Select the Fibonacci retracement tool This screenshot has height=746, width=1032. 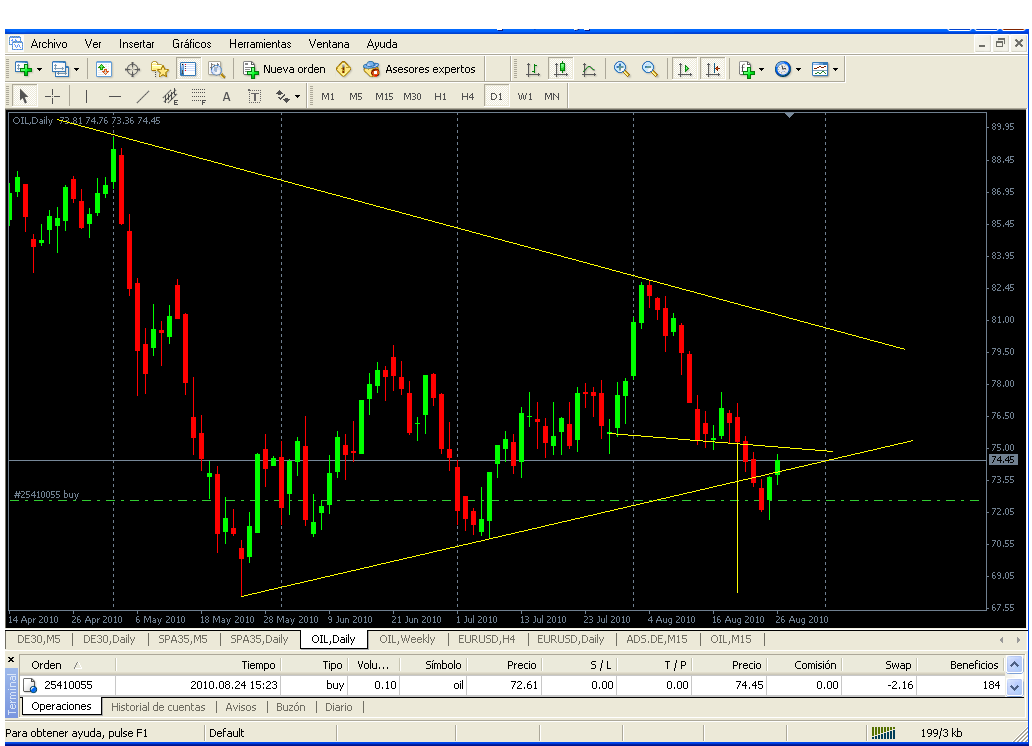point(199,97)
